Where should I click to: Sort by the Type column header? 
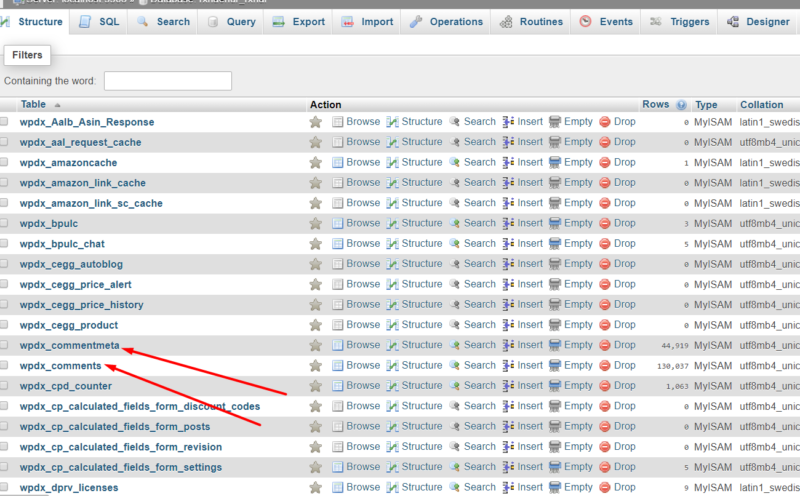click(706, 105)
